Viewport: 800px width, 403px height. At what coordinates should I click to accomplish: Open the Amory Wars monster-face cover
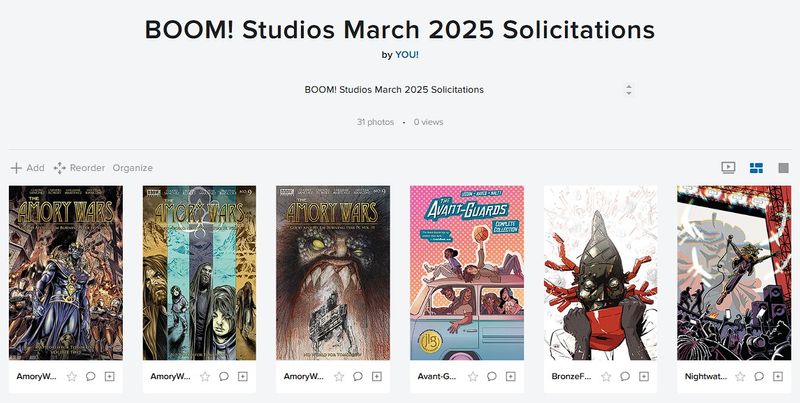point(333,273)
